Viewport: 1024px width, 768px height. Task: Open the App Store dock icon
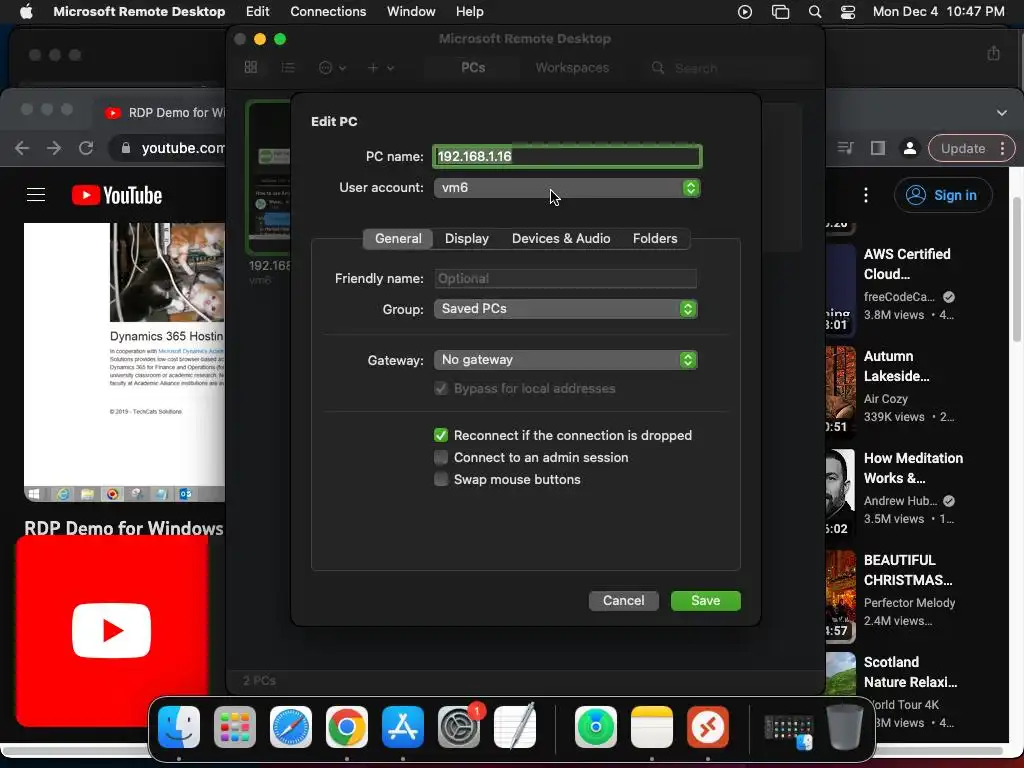tap(403, 727)
